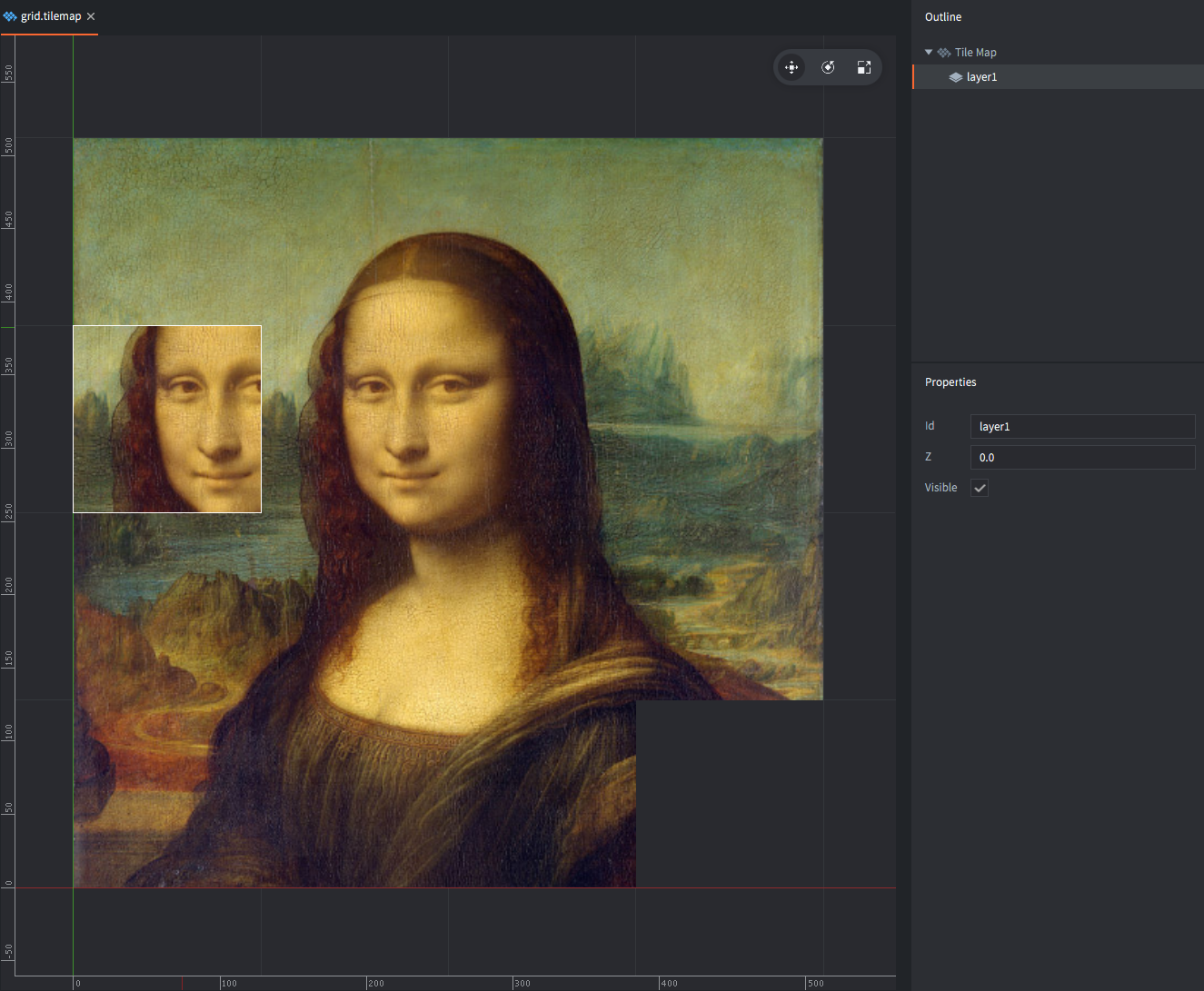Close the grid.tilemap tab
The height and width of the screenshot is (991, 1204).
pyautogui.click(x=91, y=16)
